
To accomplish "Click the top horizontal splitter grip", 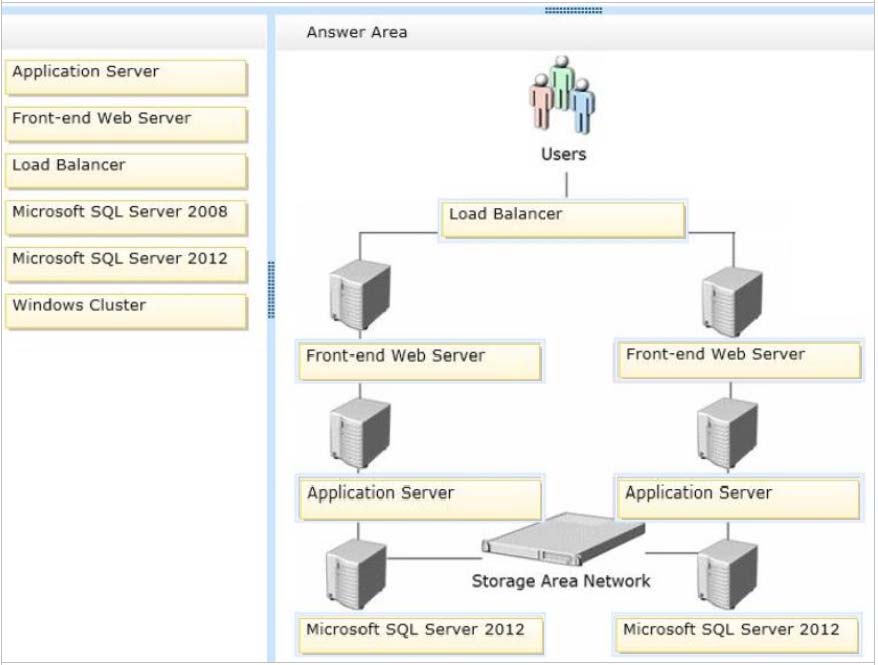I will [x=573, y=10].
